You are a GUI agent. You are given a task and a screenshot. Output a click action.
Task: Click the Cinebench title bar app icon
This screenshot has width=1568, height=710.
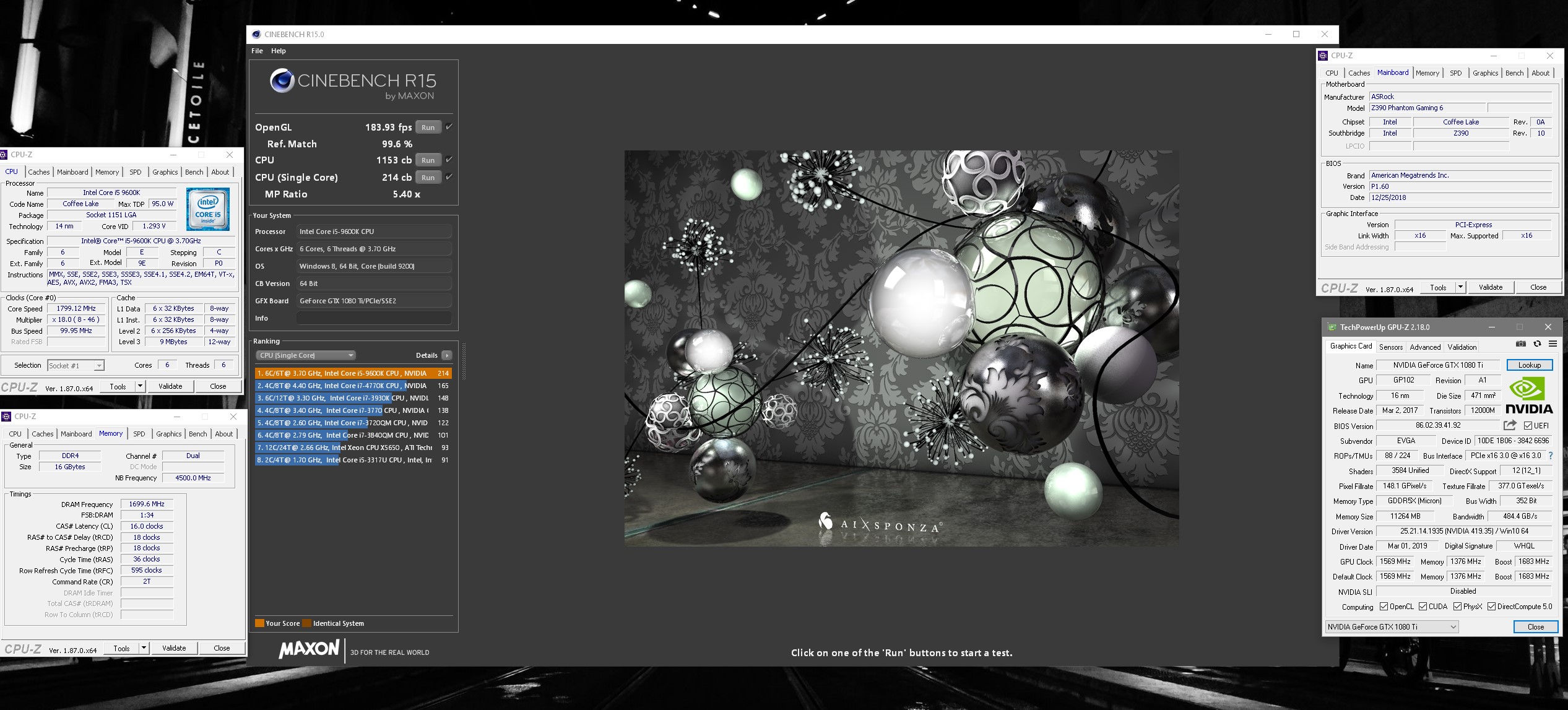[x=256, y=34]
